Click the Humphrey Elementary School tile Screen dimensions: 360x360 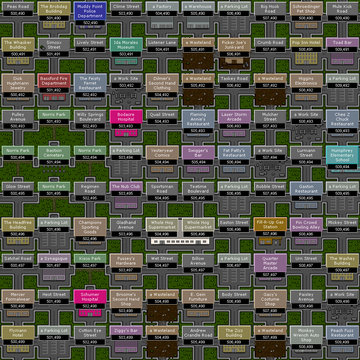point(342,155)
